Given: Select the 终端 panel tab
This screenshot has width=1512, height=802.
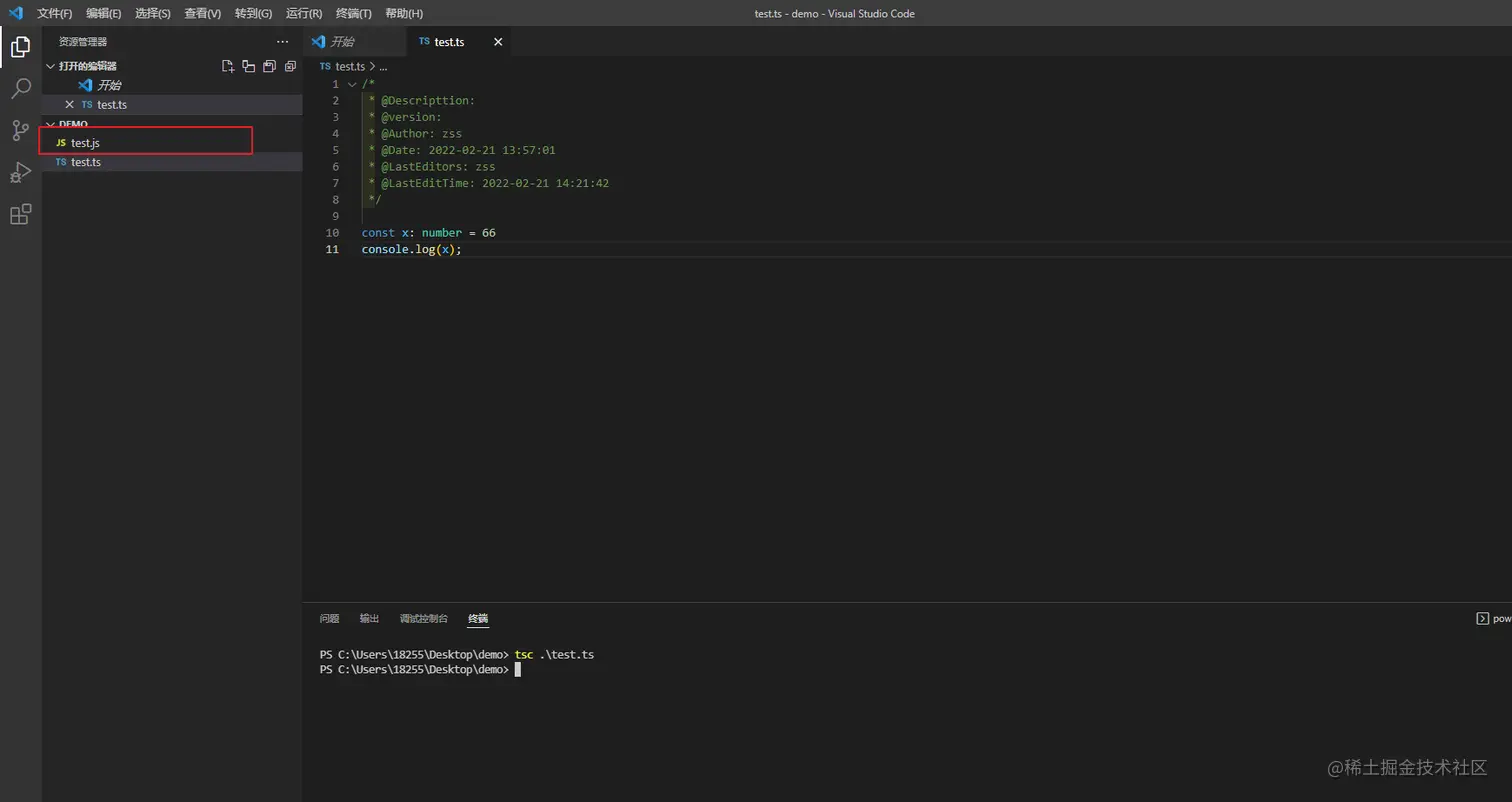Looking at the screenshot, I should pyautogui.click(x=478, y=619).
